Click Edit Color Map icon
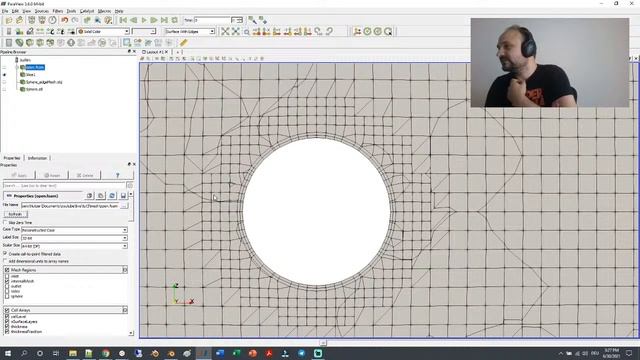Viewport: 640px width, 360px height. (x=19, y=31)
